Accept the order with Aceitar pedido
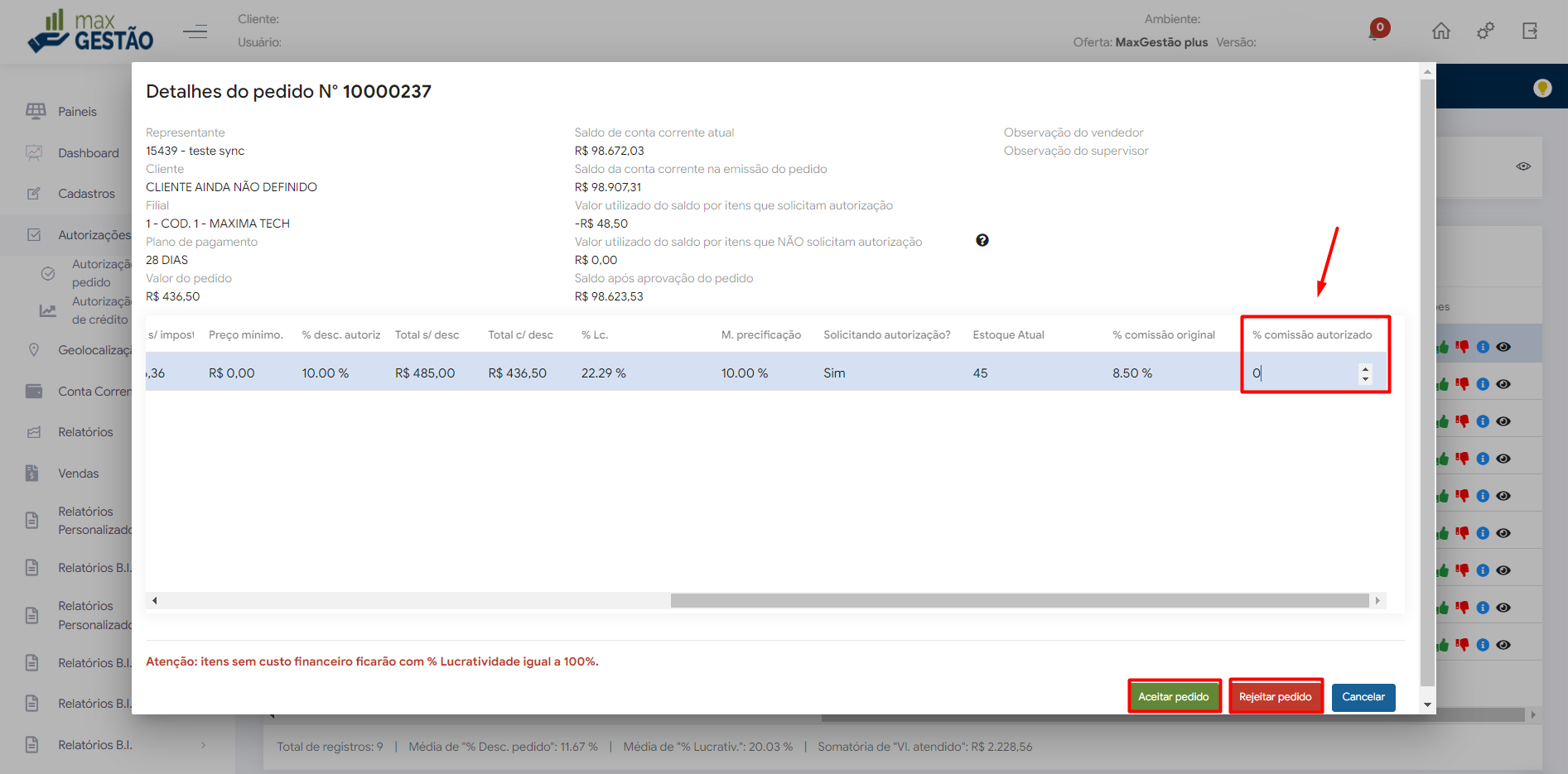1568x774 pixels. pos(1174,697)
